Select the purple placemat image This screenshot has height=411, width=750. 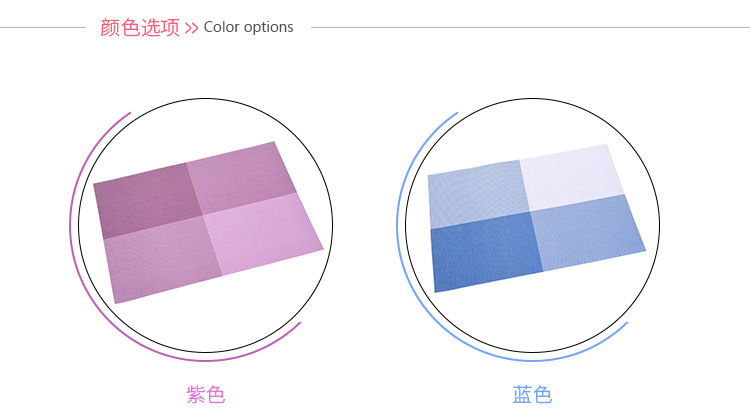pos(208,220)
